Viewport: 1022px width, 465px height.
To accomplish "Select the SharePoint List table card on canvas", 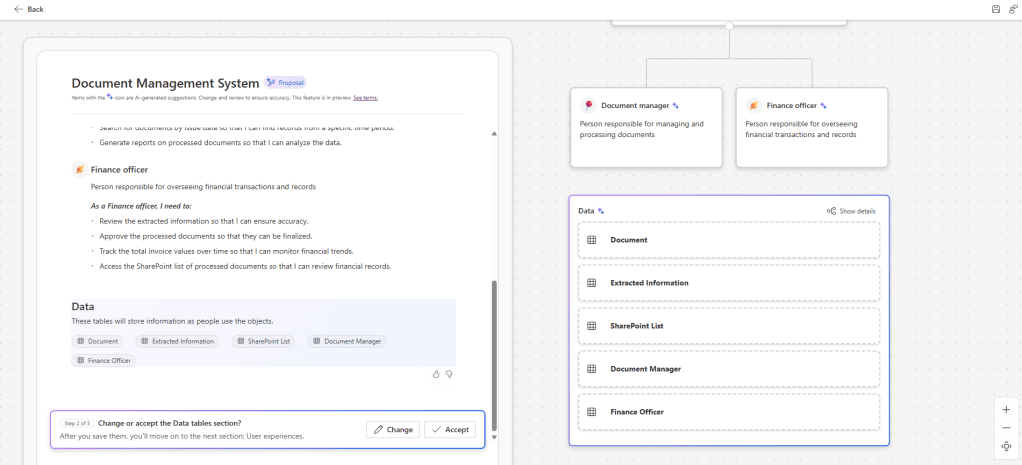I will (728, 326).
